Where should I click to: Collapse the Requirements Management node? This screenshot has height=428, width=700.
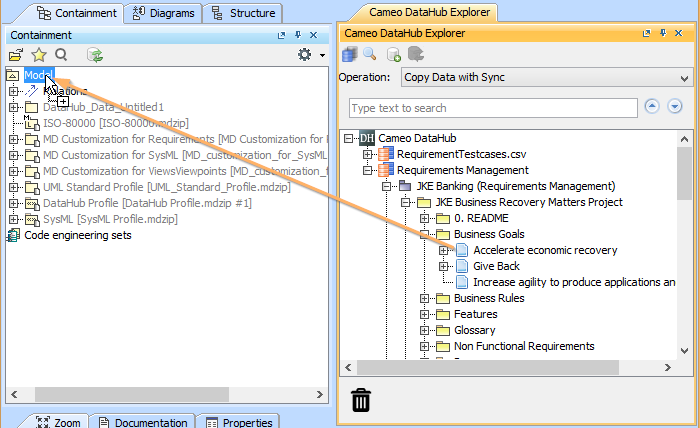[368, 170]
